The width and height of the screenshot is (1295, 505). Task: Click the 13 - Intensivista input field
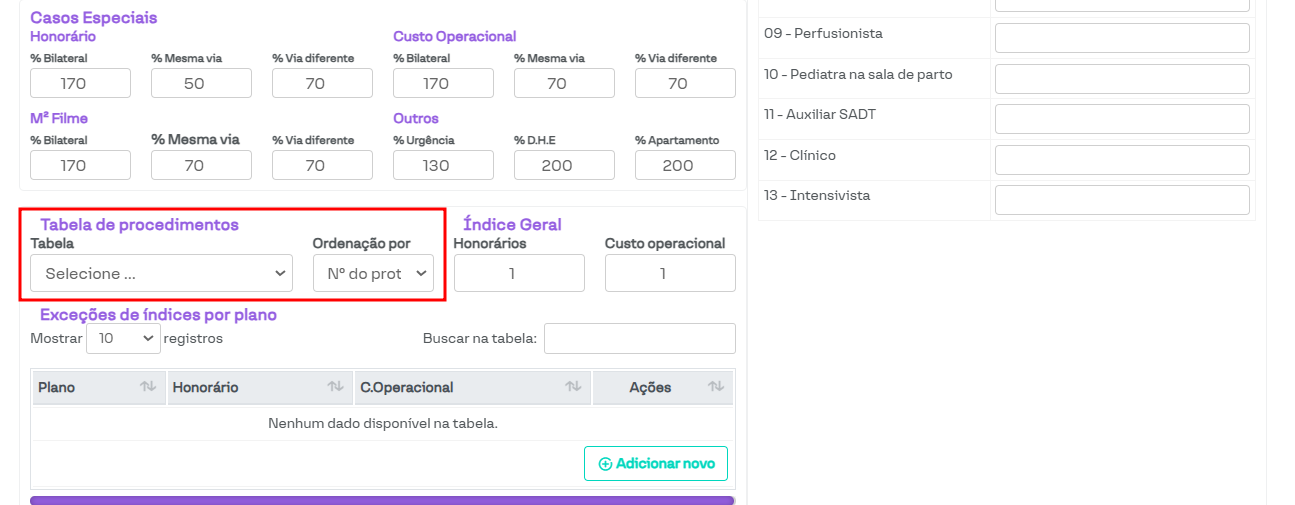(x=1122, y=200)
